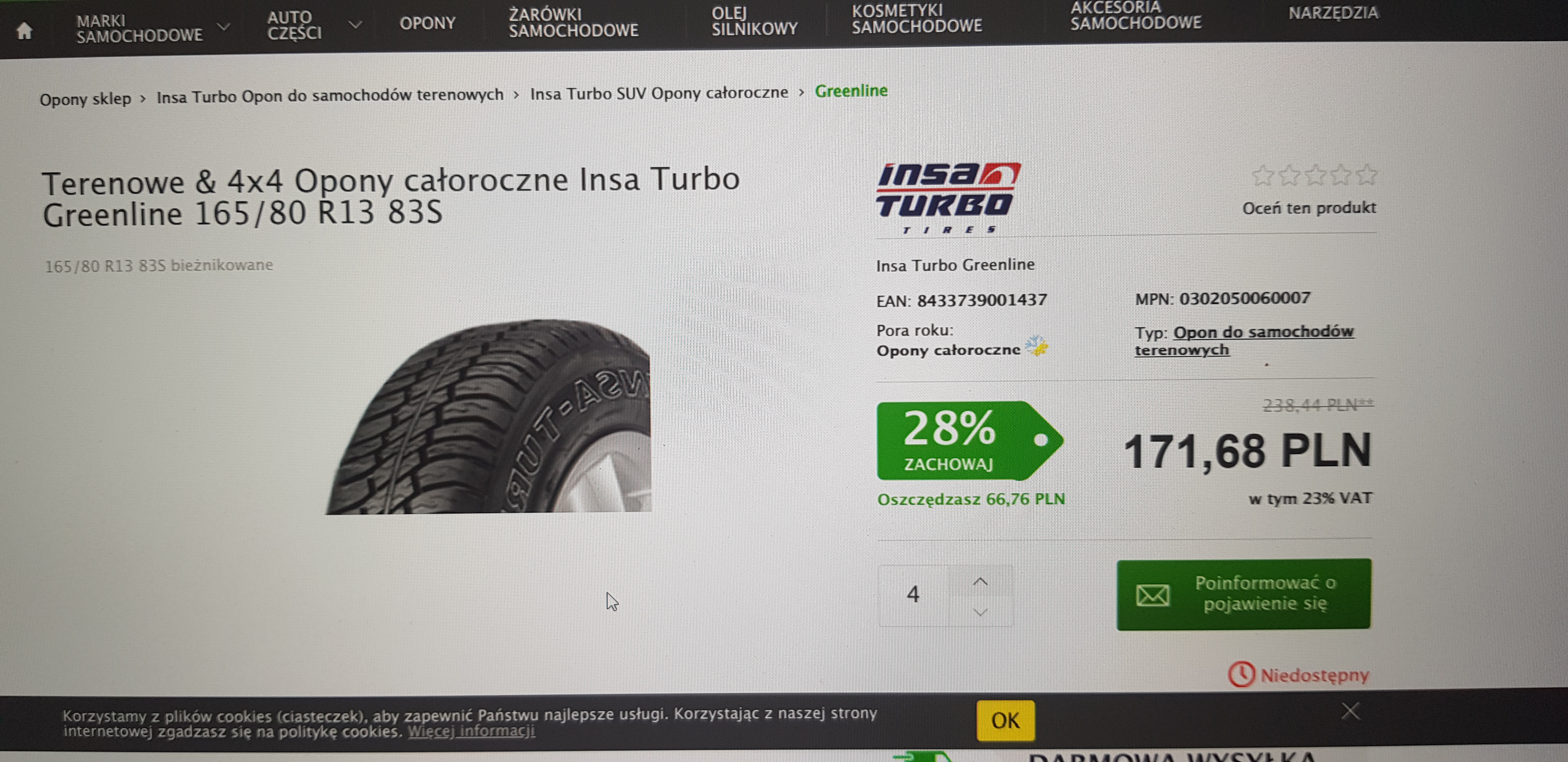Click the Poinformować o pojawienie się button

click(1244, 594)
